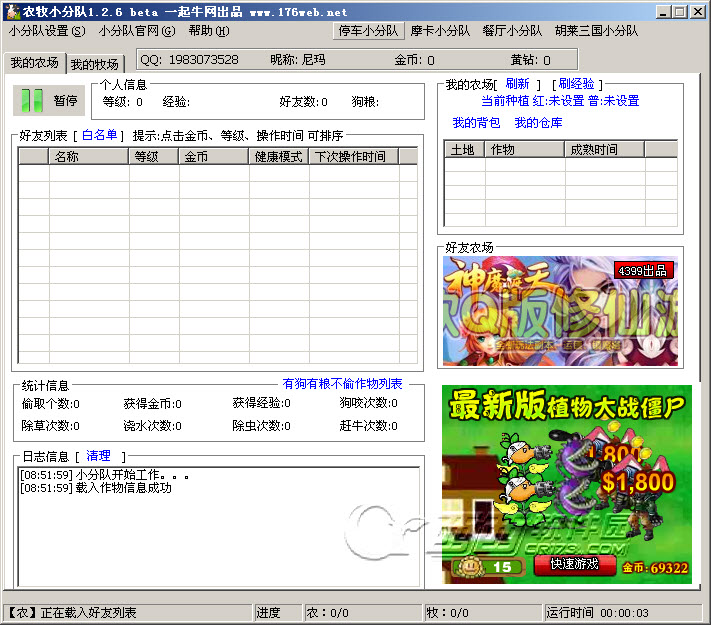The height and width of the screenshot is (625, 711).
Task: Open 我的仓库 link
Action: point(538,123)
